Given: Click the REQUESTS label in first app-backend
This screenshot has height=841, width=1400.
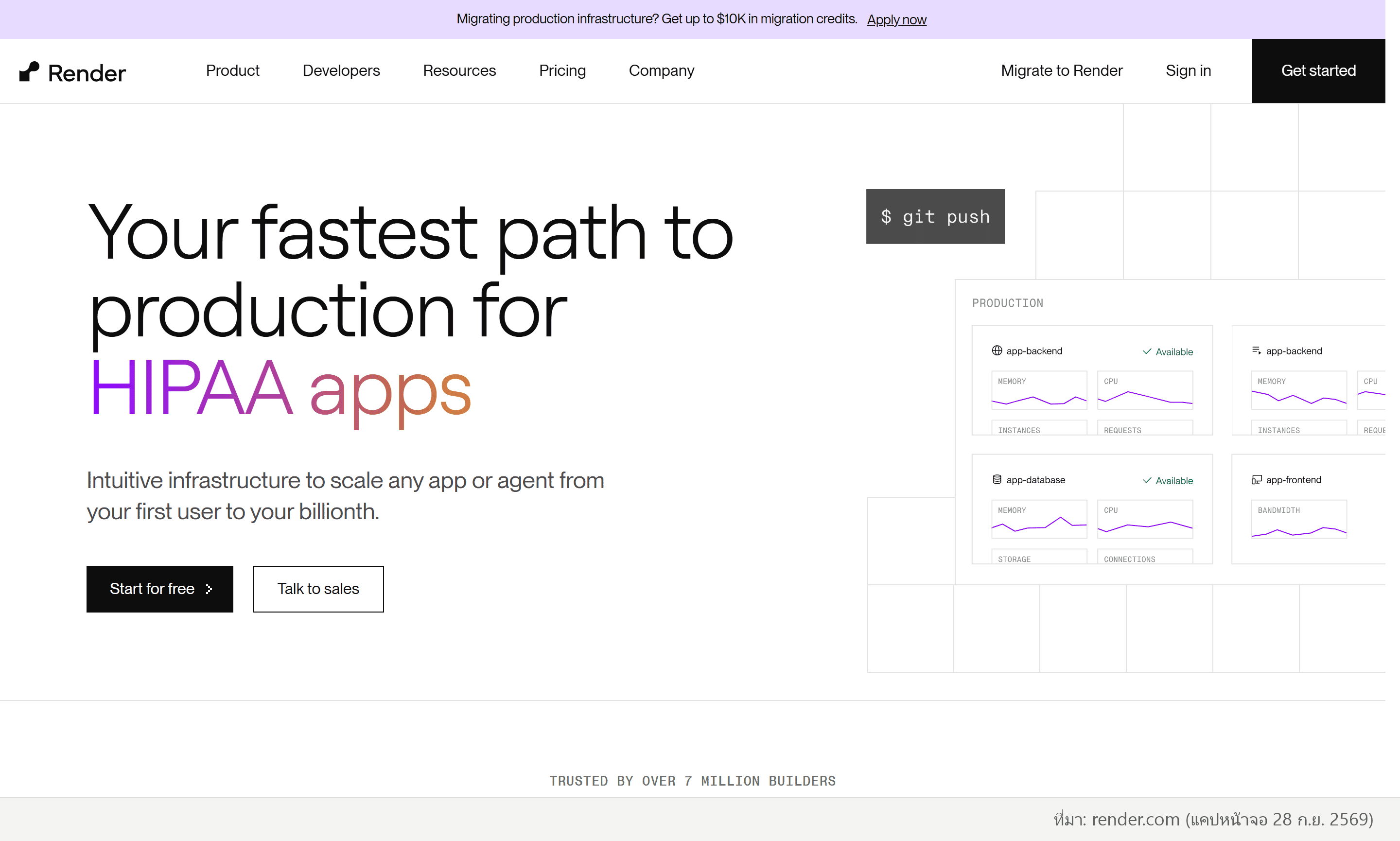Looking at the screenshot, I should pos(1122,431).
